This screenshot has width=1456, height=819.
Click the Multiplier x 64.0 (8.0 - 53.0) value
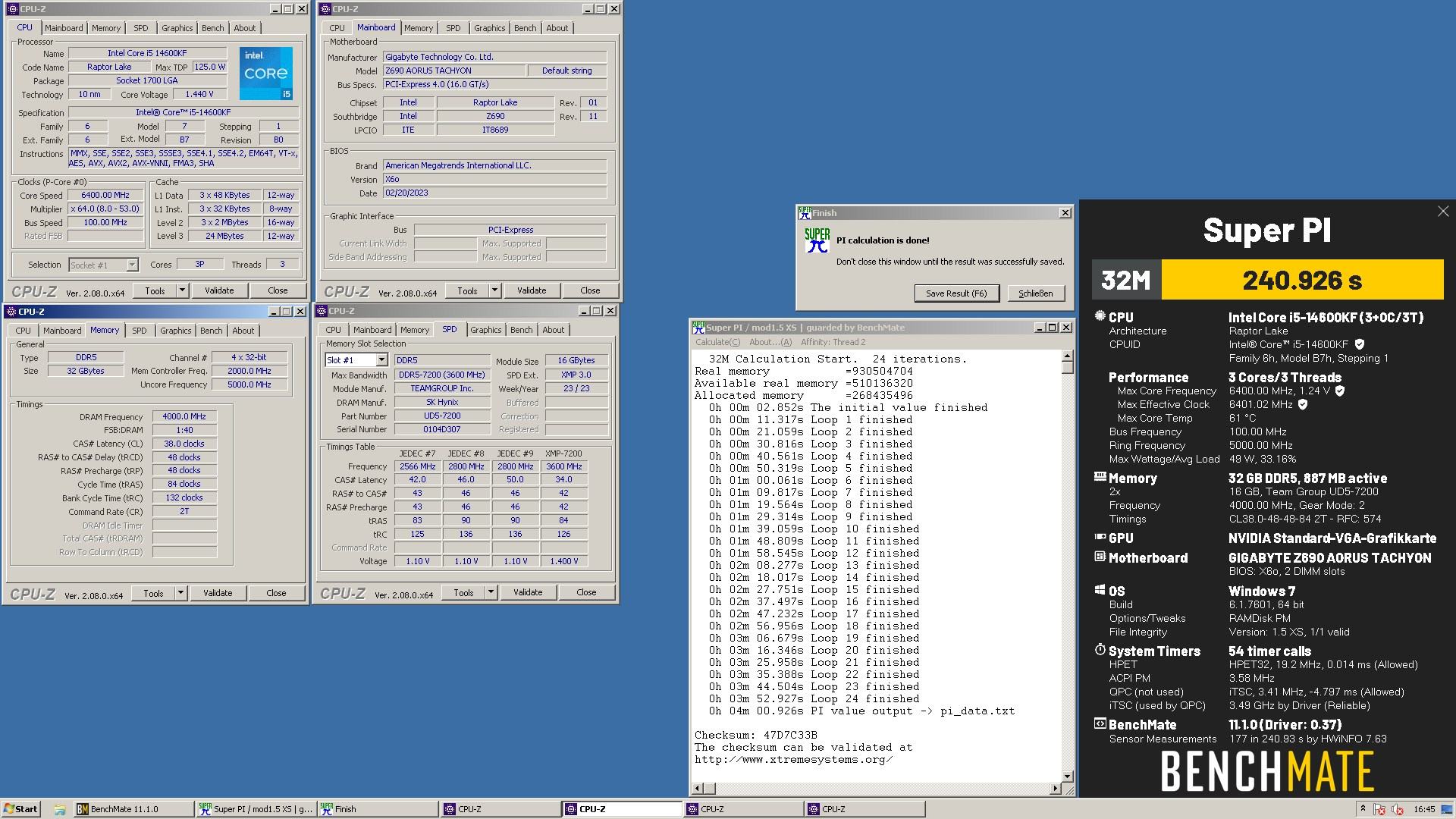pyautogui.click(x=105, y=209)
